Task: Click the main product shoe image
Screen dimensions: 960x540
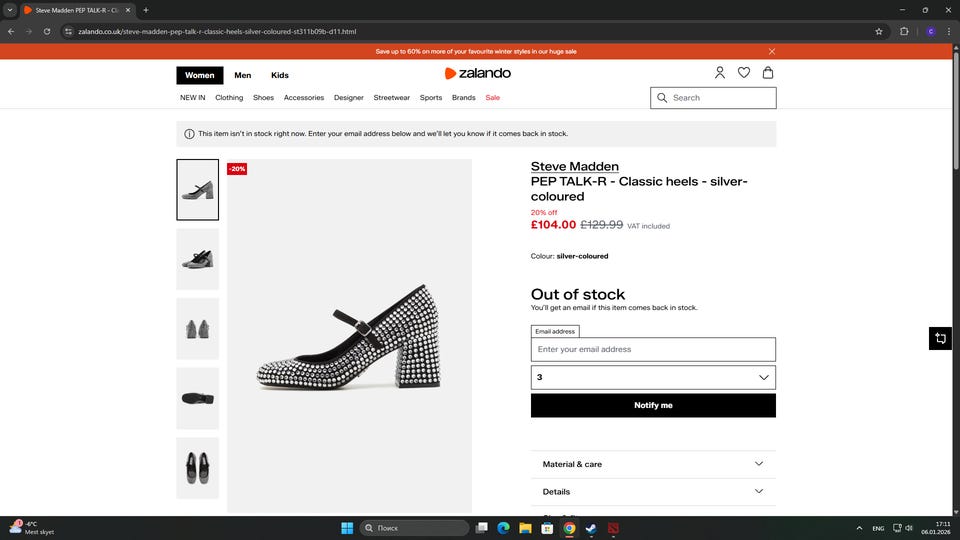Action: tap(350, 336)
